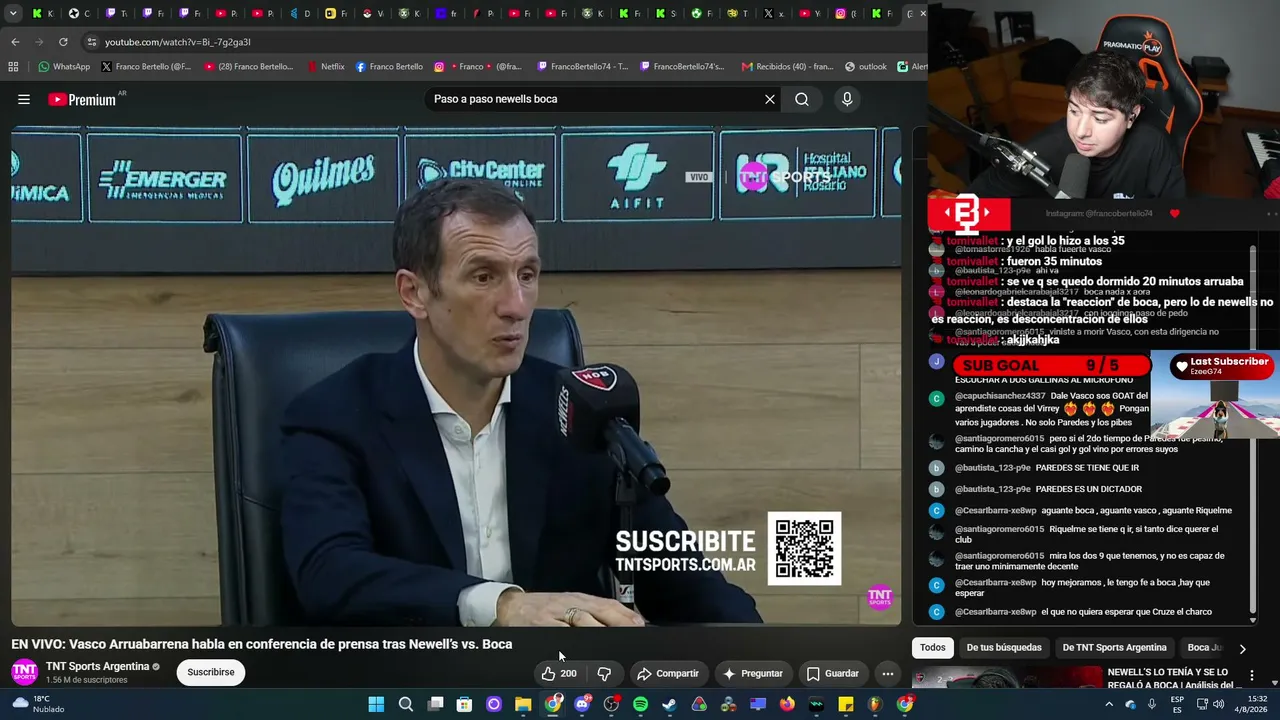Viewport: 1280px width, 720px height.
Task: Select the 'De tus búsquedas' filter chip
Action: click(x=1004, y=648)
